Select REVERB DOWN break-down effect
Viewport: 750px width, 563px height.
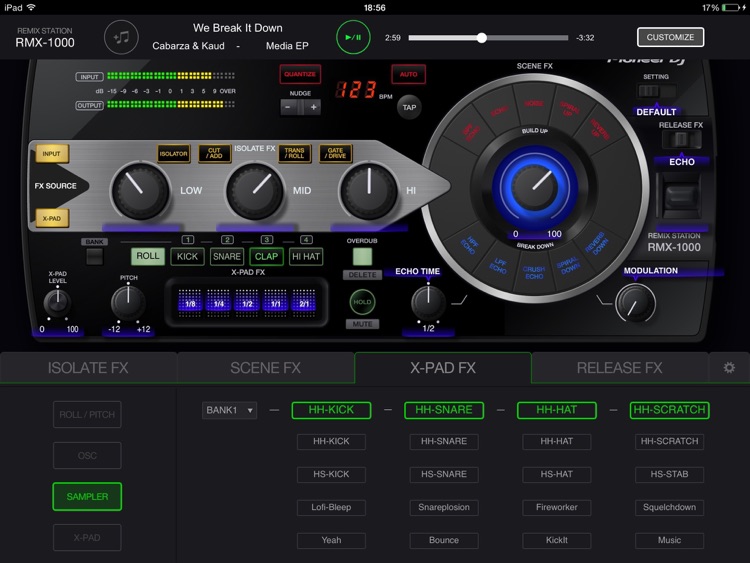596,243
